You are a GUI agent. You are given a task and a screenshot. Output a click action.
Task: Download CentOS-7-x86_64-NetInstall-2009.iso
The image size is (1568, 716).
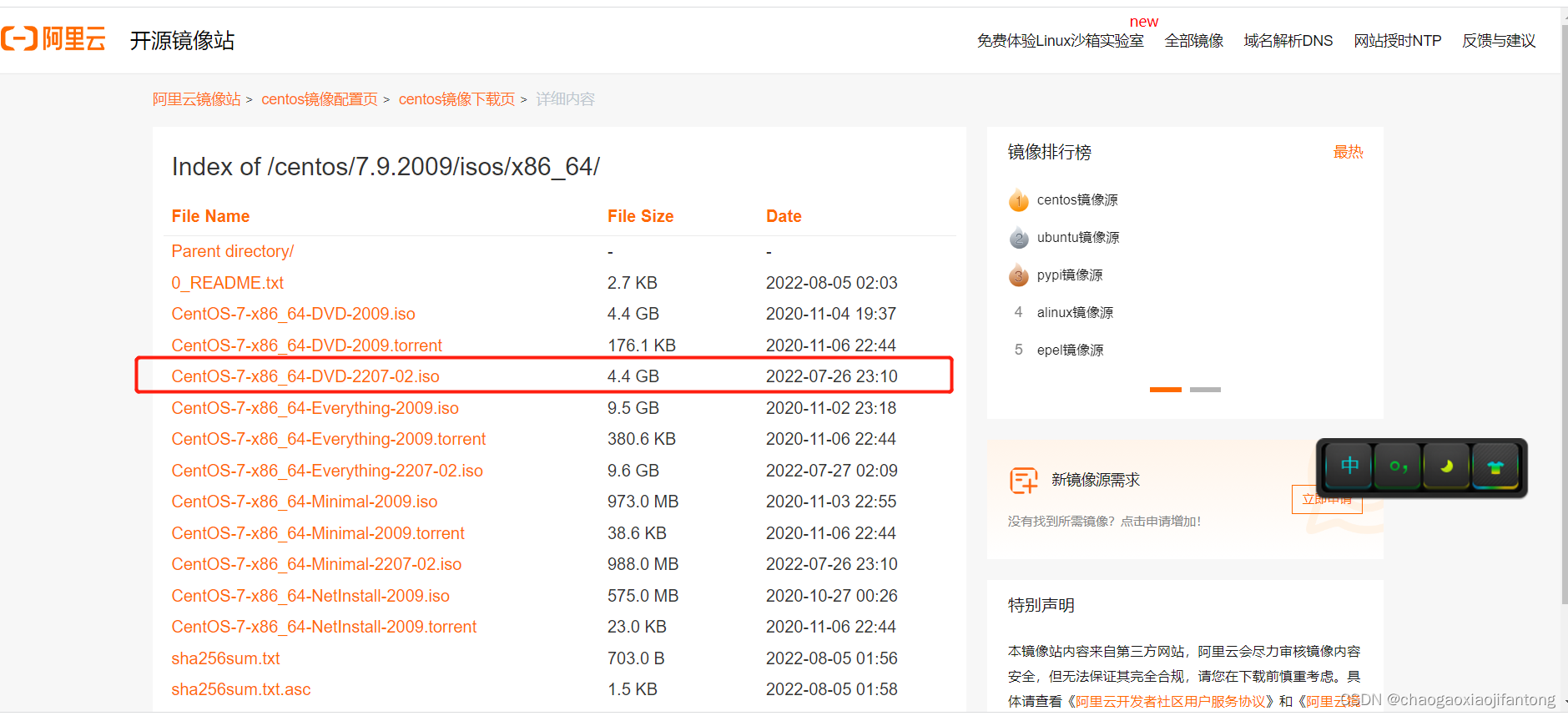[310, 596]
